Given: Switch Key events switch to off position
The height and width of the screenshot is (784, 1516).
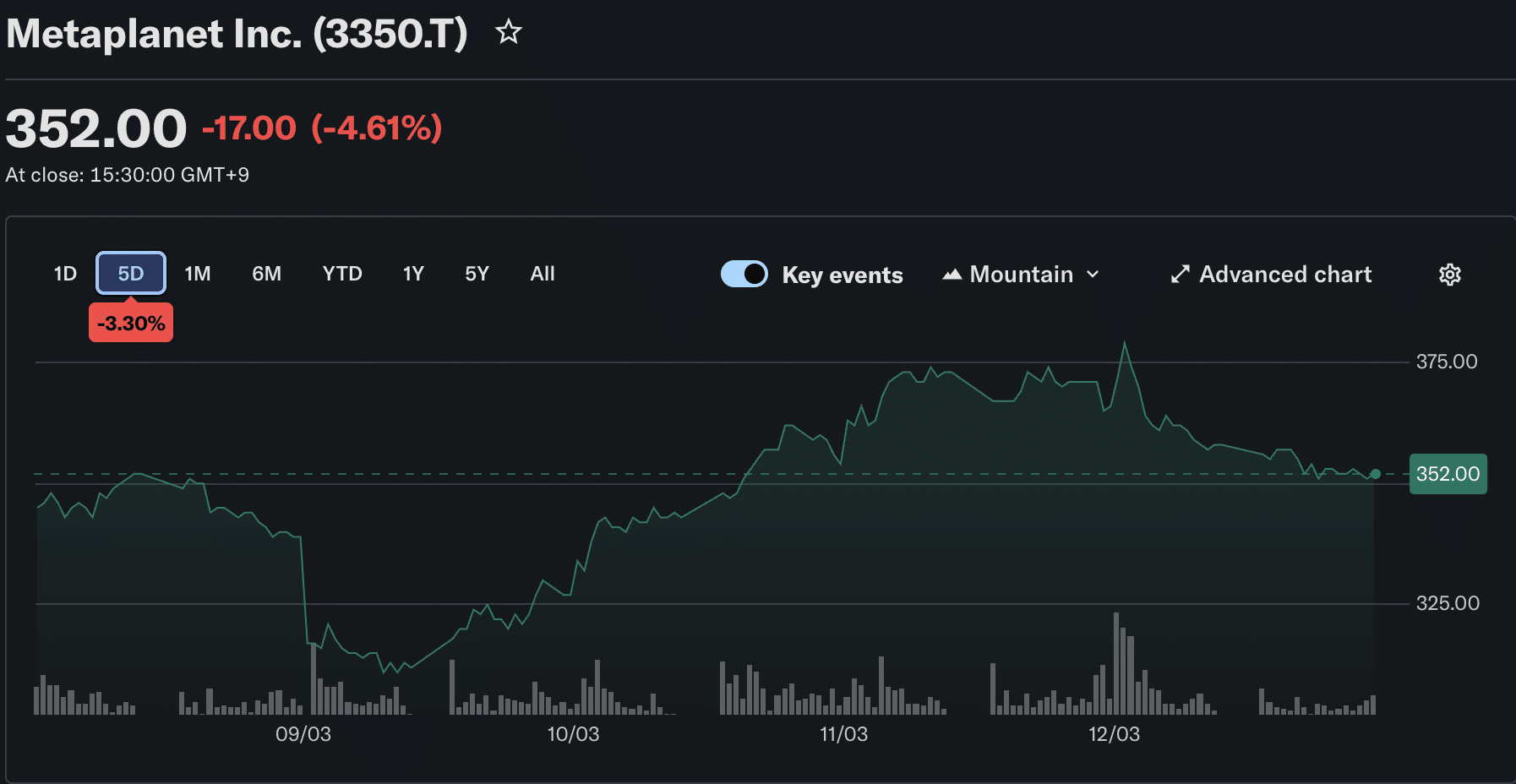Looking at the screenshot, I should click(x=744, y=274).
